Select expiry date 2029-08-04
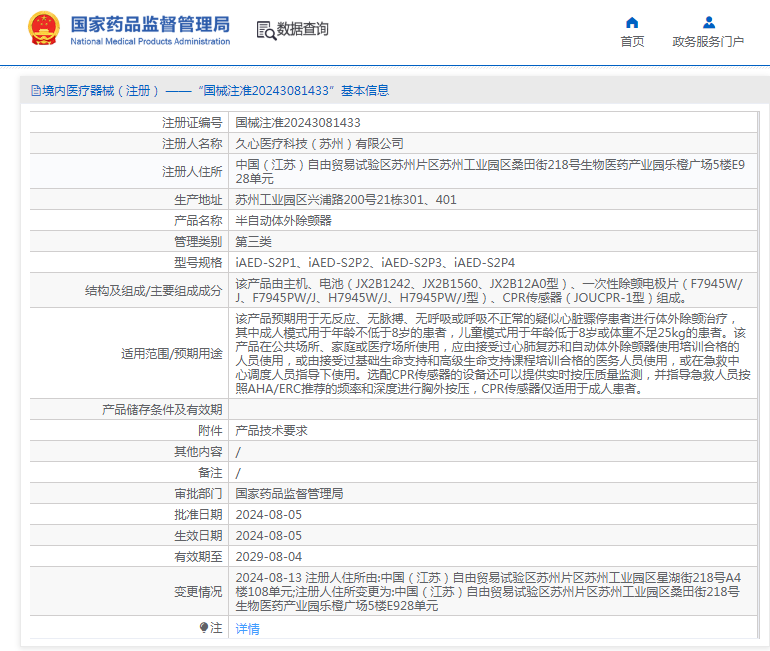The width and height of the screenshot is (770, 651). (269, 557)
